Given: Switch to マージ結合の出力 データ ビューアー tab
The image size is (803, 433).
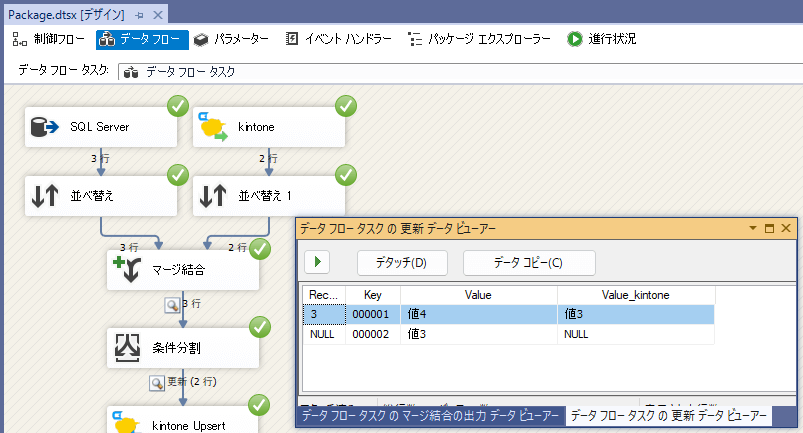Looking at the screenshot, I should pyautogui.click(x=430, y=416).
